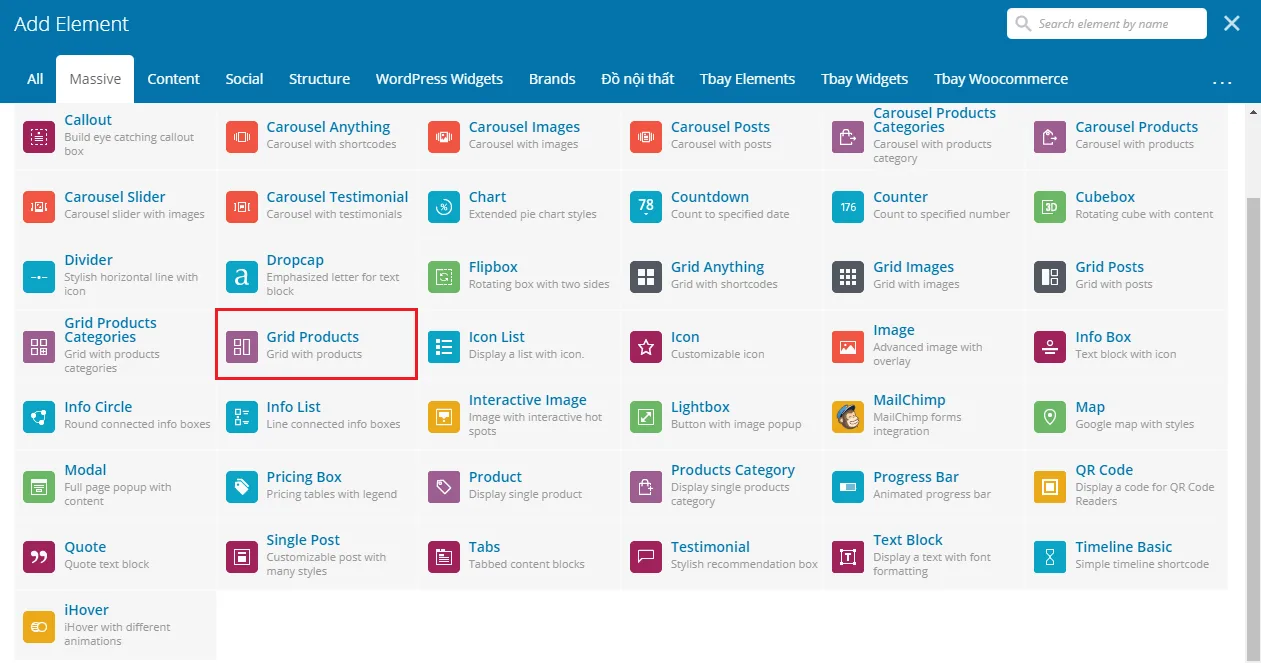Select the WordPress Widgets tab
The width and height of the screenshot is (1261, 663).
coord(439,79)
